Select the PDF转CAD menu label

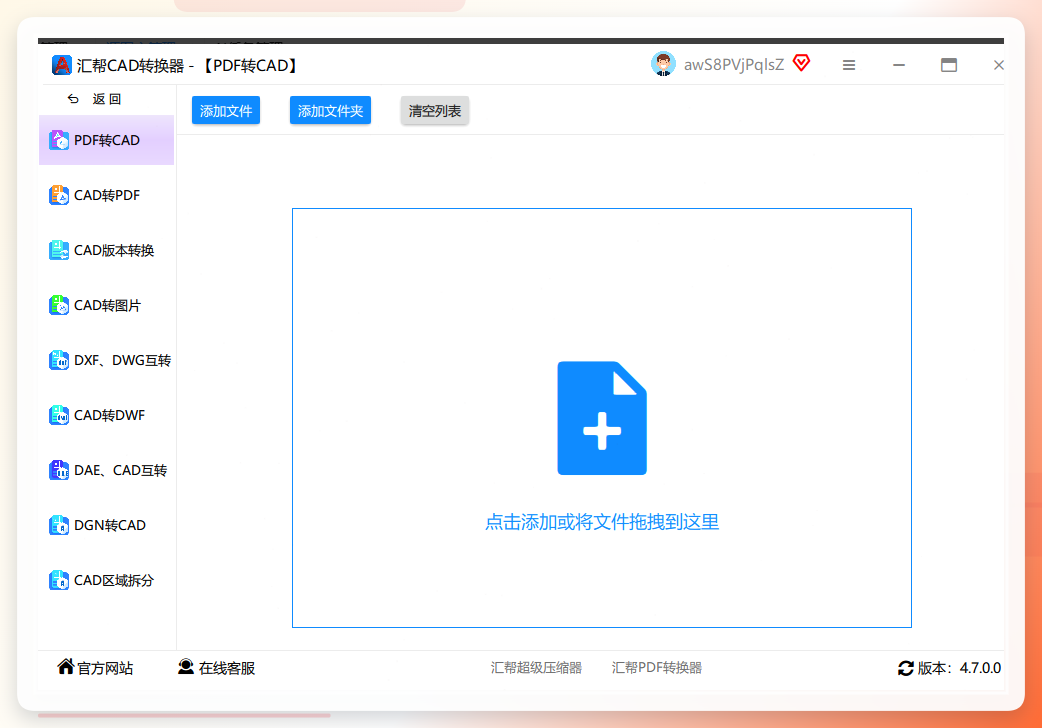click(107, 140)
